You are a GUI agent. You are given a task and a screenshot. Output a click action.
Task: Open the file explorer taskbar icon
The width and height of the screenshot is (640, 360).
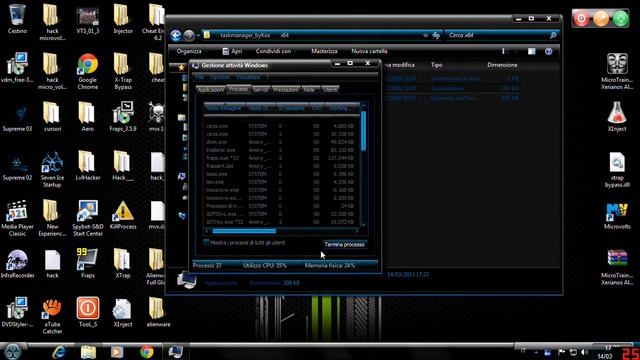pyautogui.click(x=88, y=351)
